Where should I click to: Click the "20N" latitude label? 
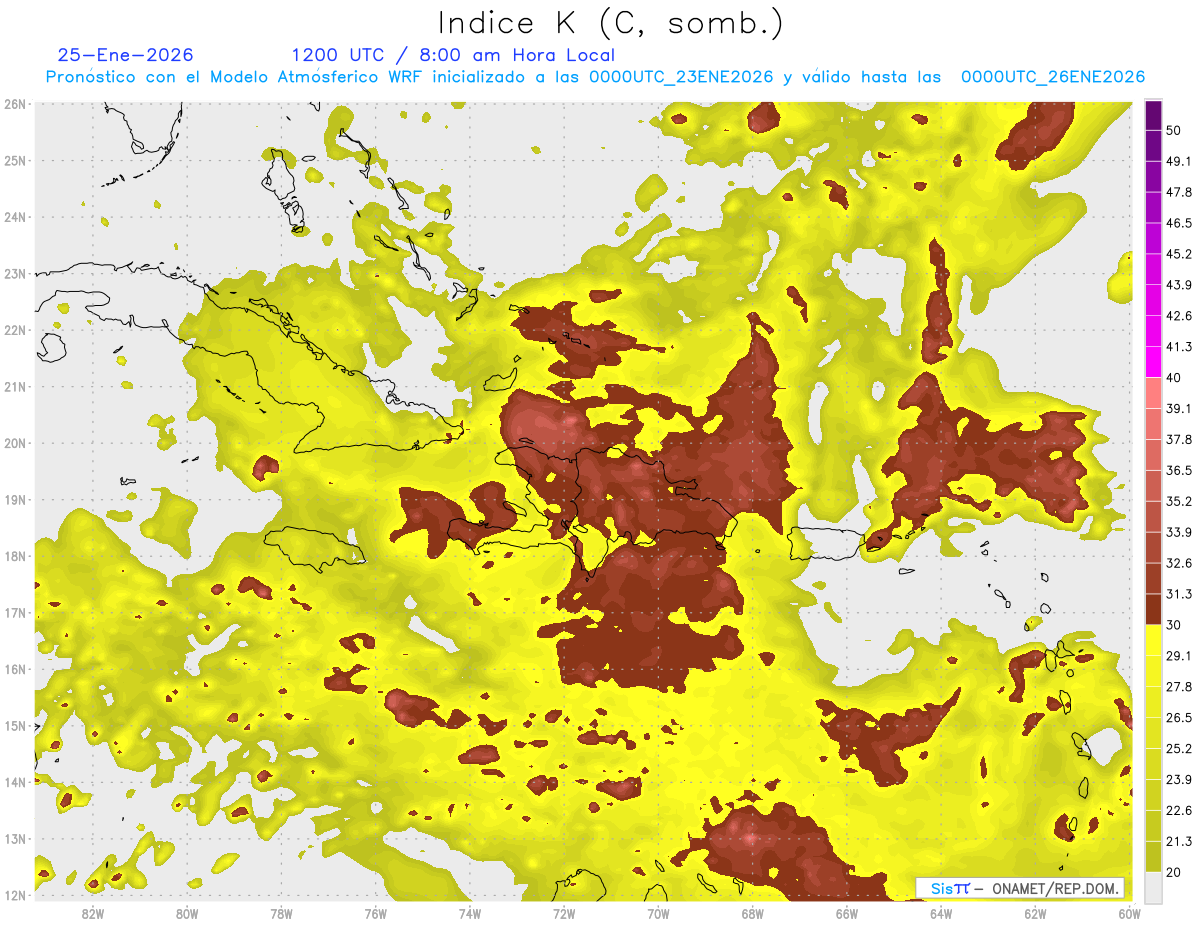[15, 443]
